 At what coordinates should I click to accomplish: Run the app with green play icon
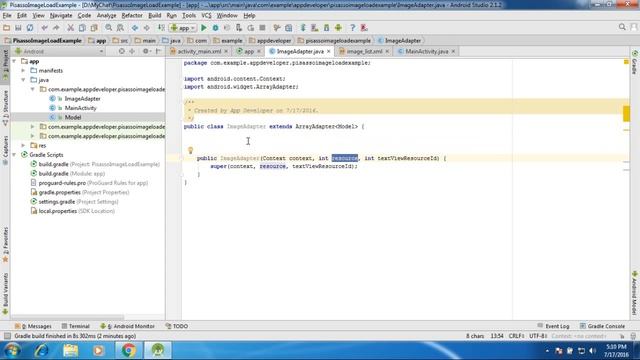(204, 28)
